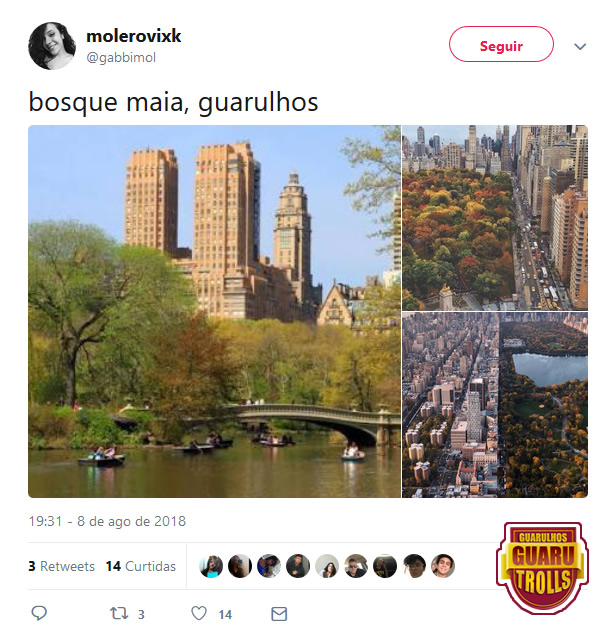The width and height of the screenshot is (615, 632).
Task: Follow the account with Seguir button
Action: pos(501,44)
